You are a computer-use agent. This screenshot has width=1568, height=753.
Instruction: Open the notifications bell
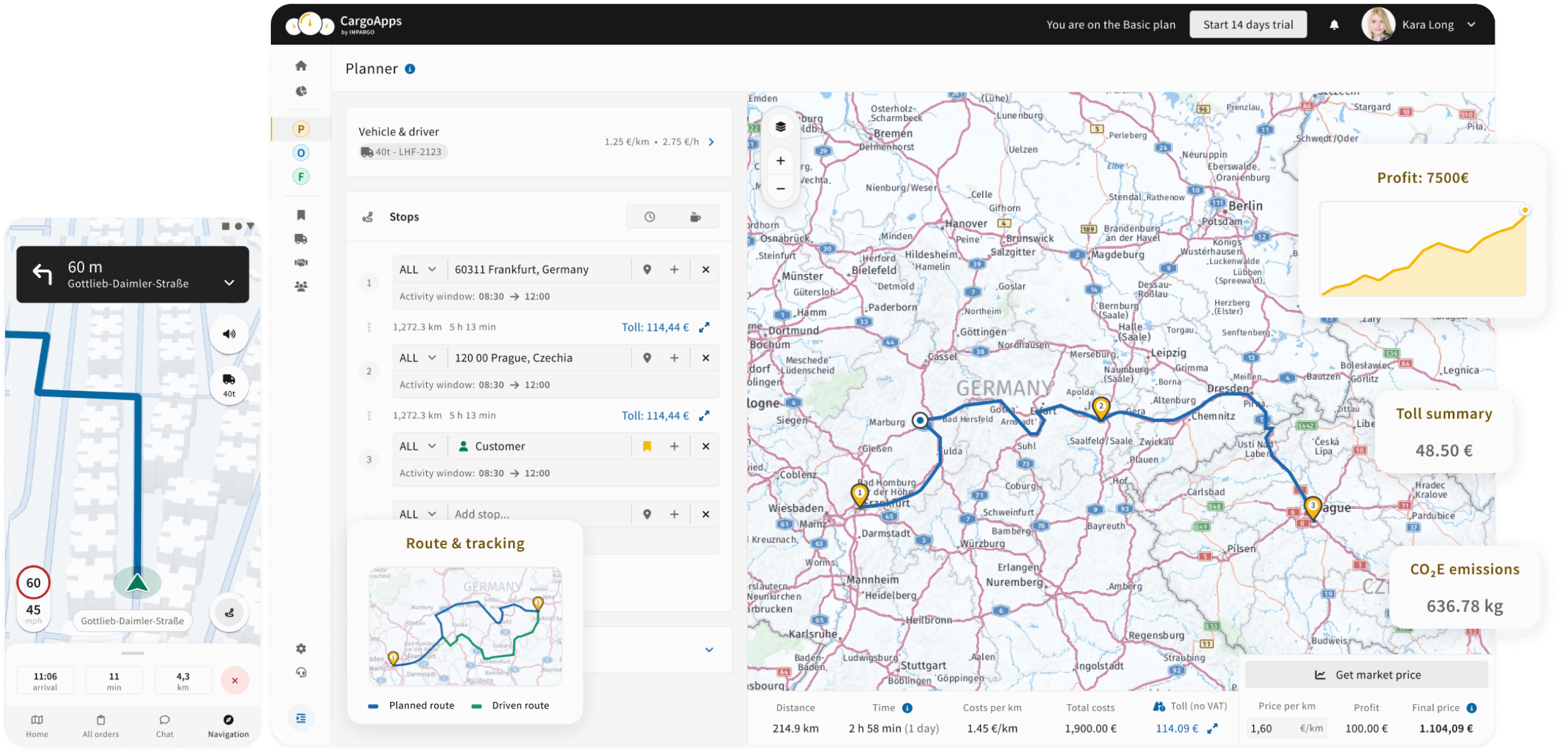click(x=1333, y=25)
